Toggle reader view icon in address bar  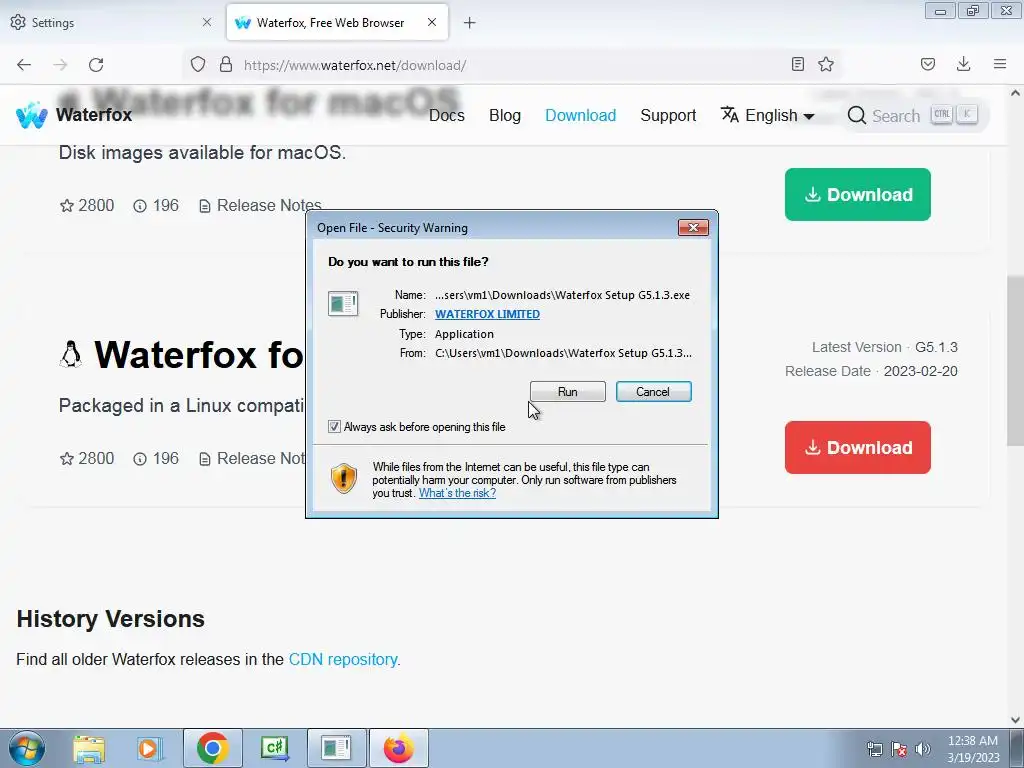pyautogui.click(x=797, y=64)
